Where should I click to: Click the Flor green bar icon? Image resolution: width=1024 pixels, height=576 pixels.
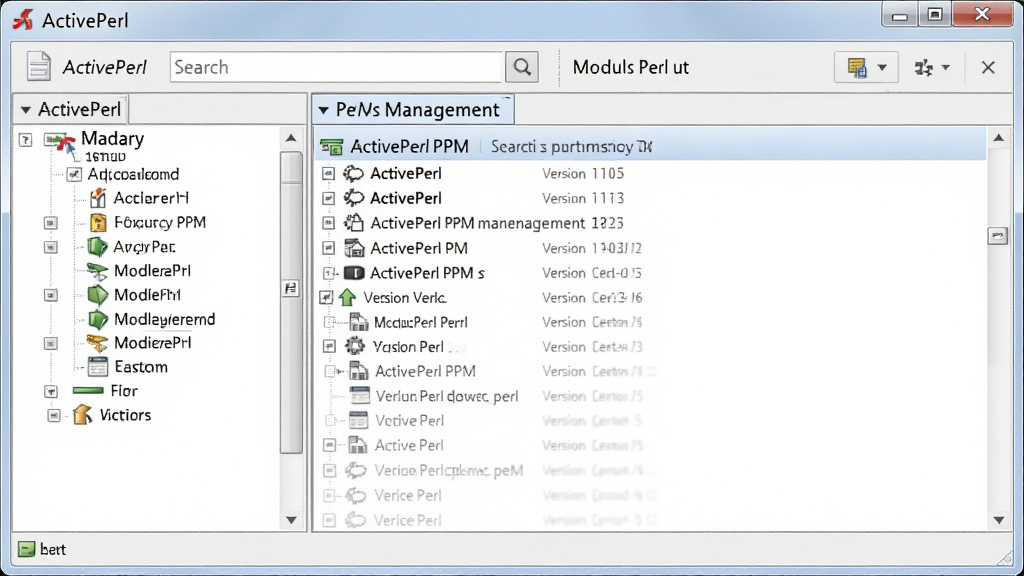pyautogui.click(x=88, y=391)
